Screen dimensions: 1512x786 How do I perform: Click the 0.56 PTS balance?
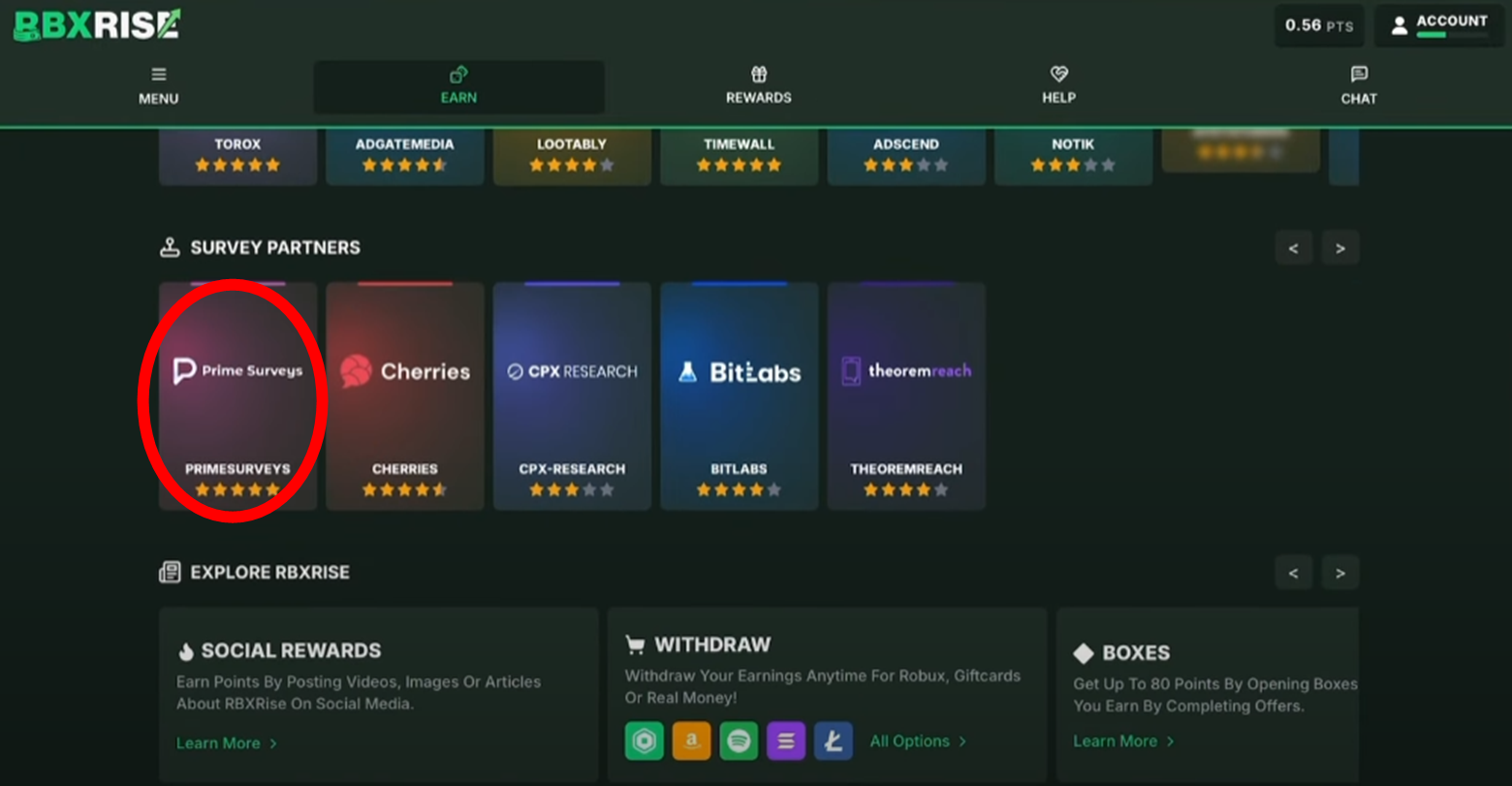point(1319,26)
